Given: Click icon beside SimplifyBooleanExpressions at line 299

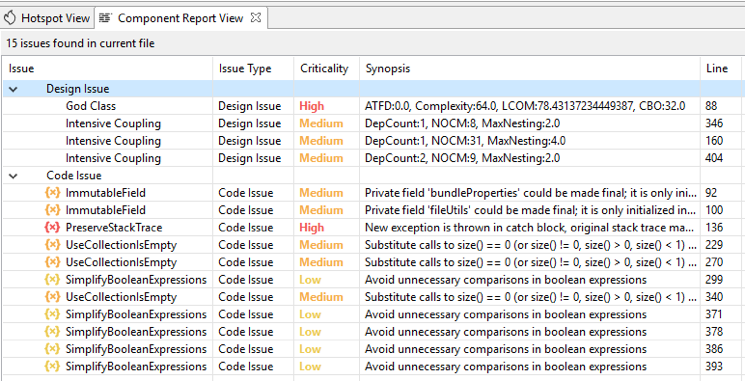Looking at the screenshot, I should pyautogui.click(x=52, y=280).
